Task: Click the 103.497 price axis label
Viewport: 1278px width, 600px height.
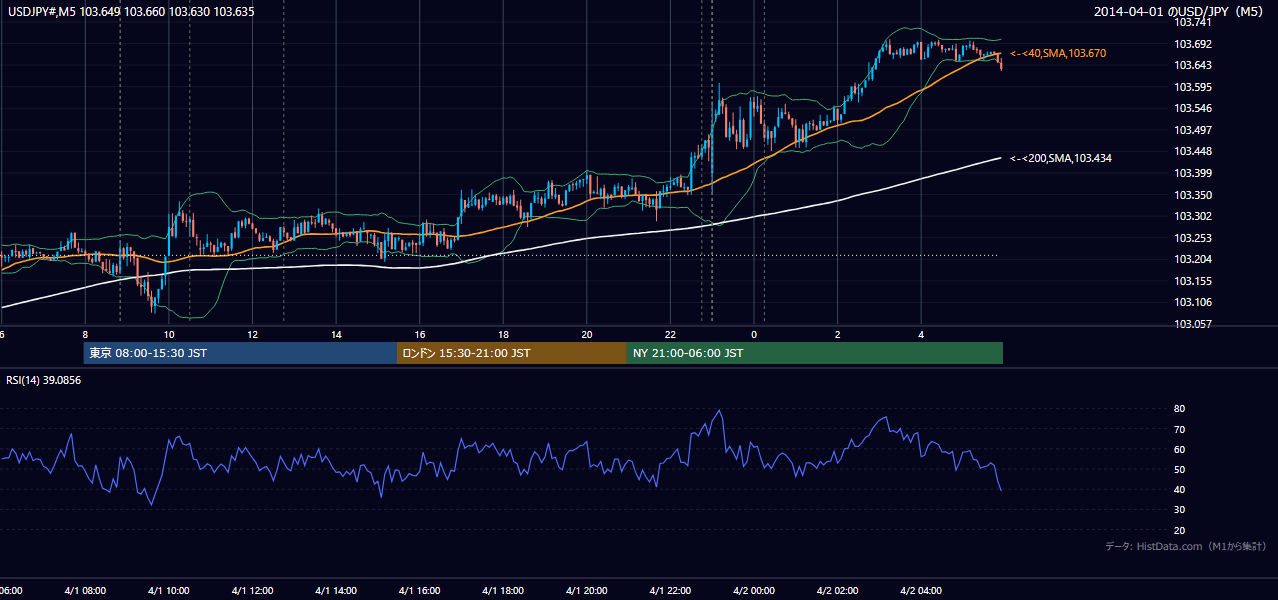Action: pos(1193,130)
